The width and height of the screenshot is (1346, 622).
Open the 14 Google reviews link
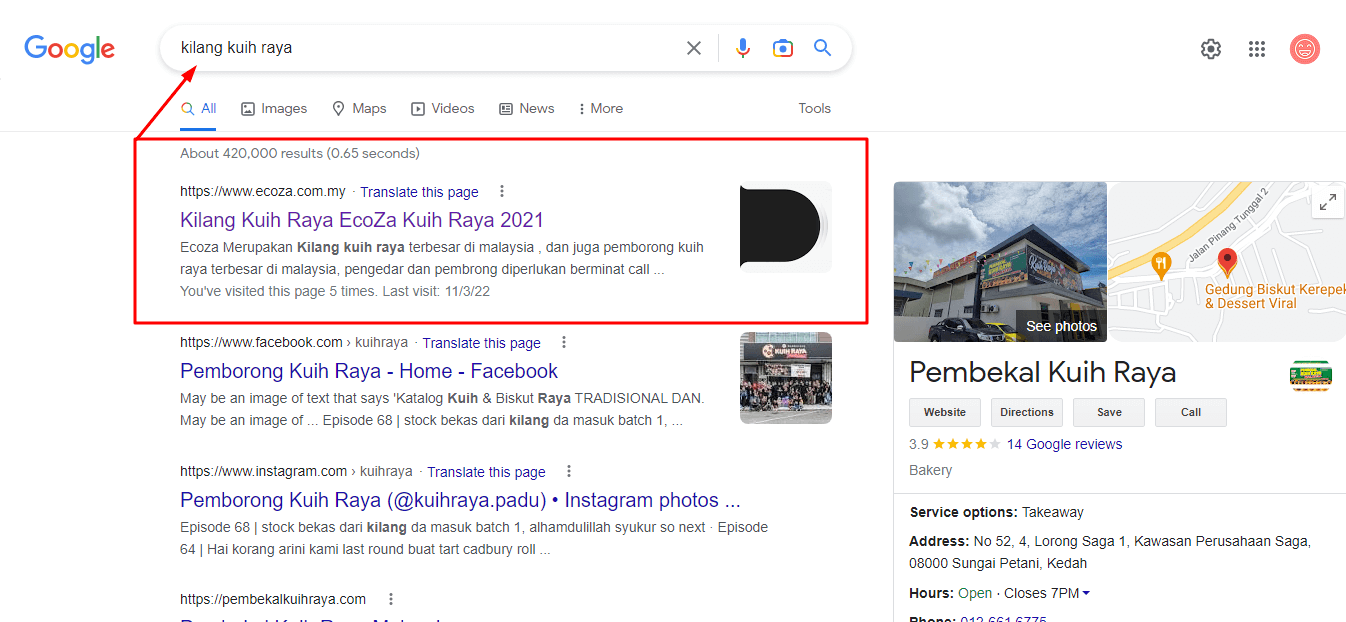[1064, 444]
